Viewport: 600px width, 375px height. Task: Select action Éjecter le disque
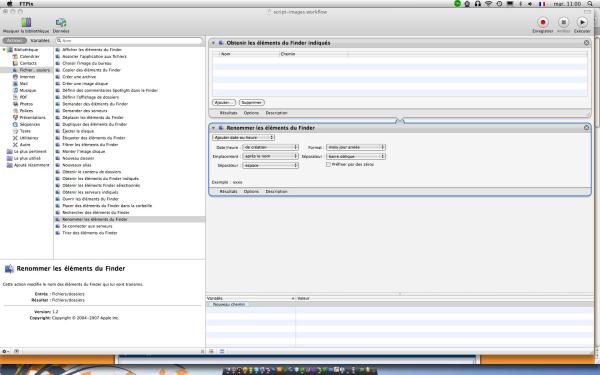tap(75, 131)
